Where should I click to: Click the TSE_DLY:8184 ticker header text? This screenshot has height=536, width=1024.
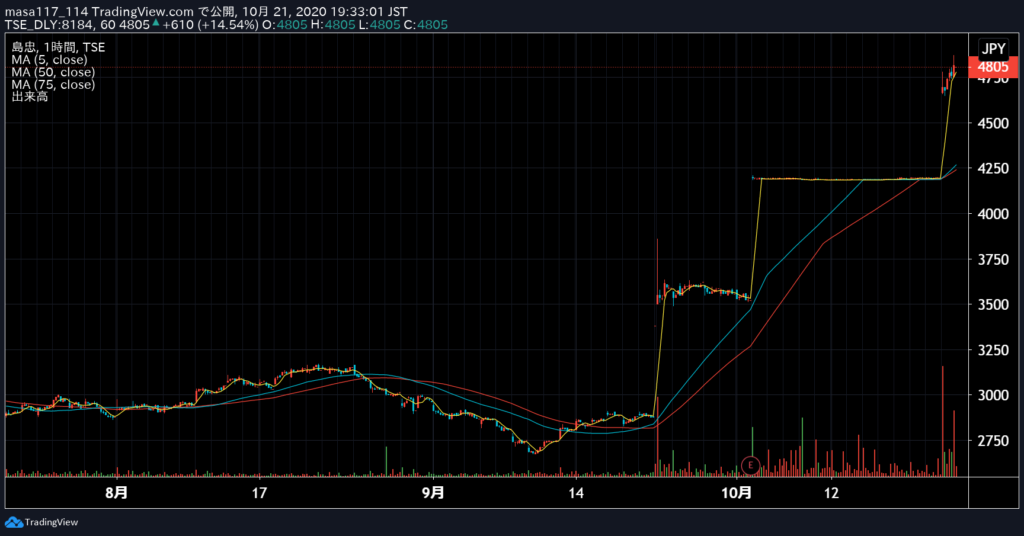(x=51, y=25)
